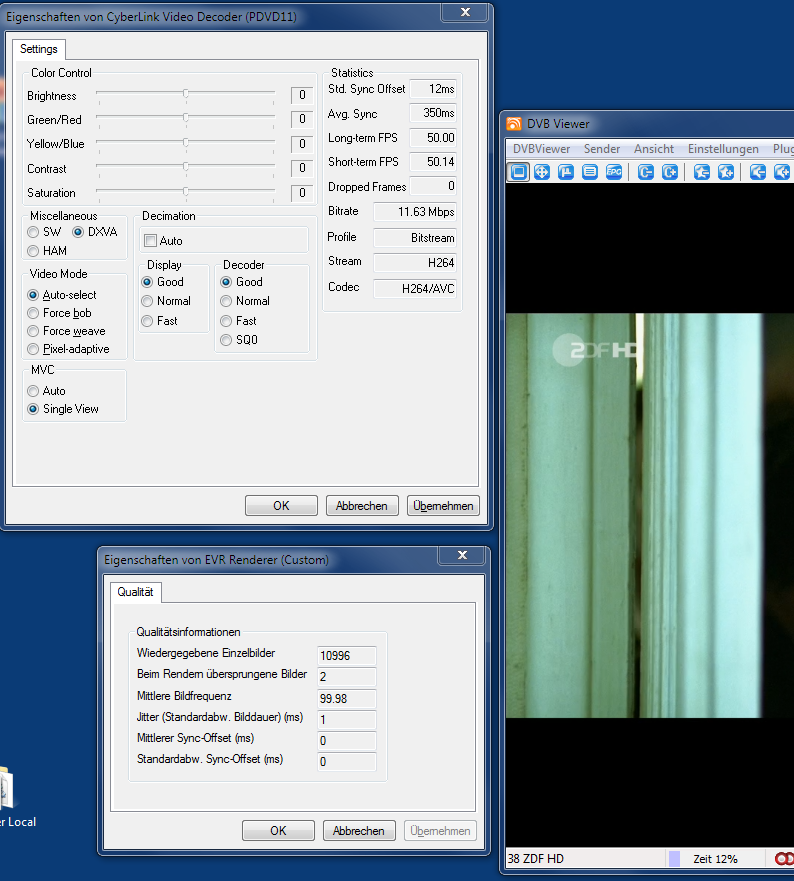
Task: Choose Force weave video mode
Action: (x=33, y=331)
